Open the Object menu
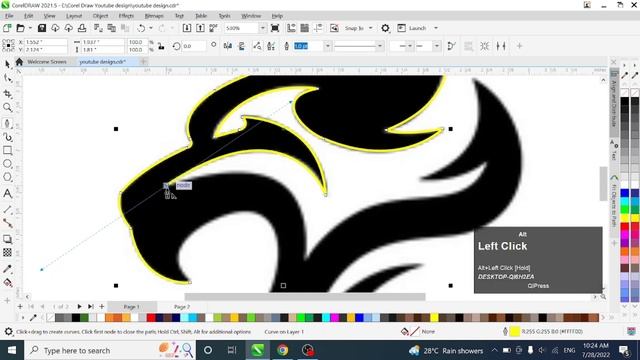 100,16
